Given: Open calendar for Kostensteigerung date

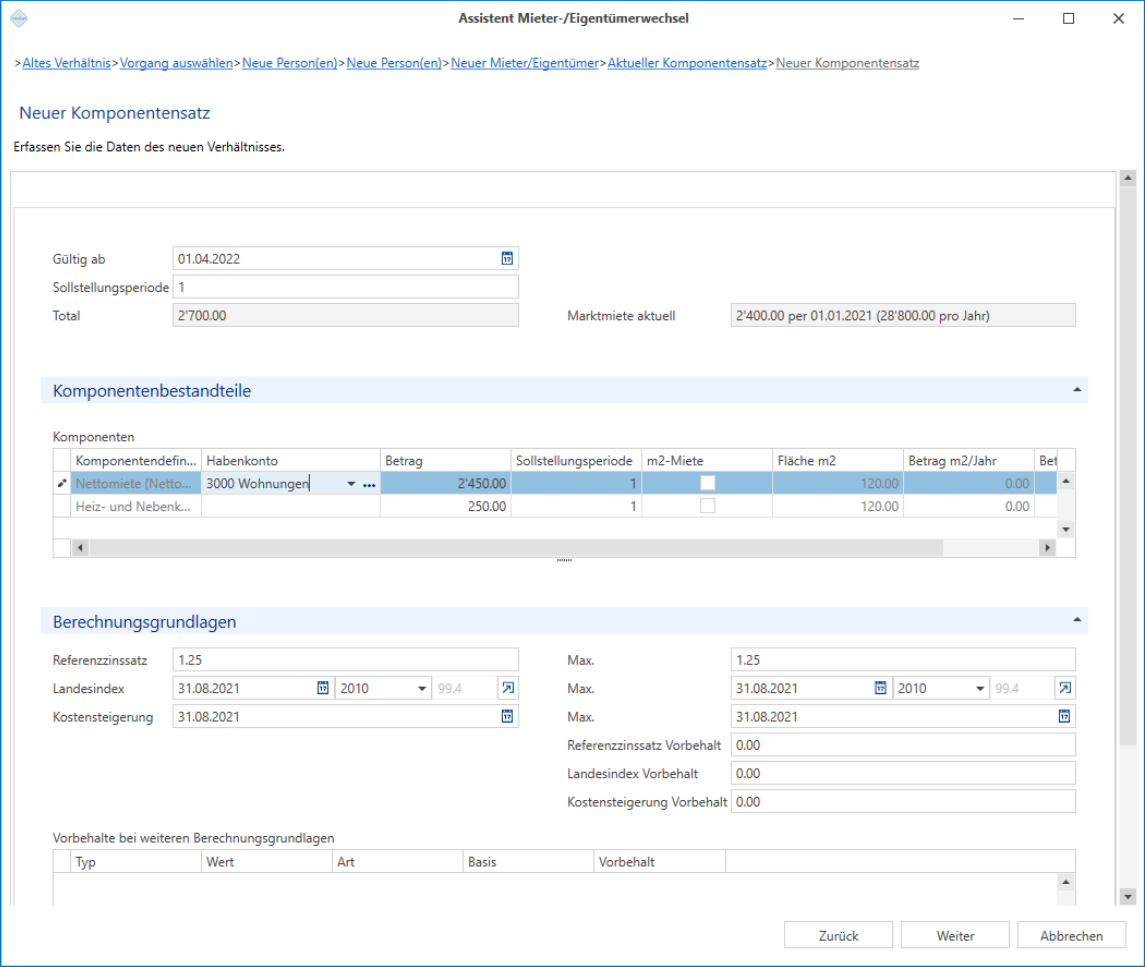Looking at the screenshot, I should click(507, 716).
